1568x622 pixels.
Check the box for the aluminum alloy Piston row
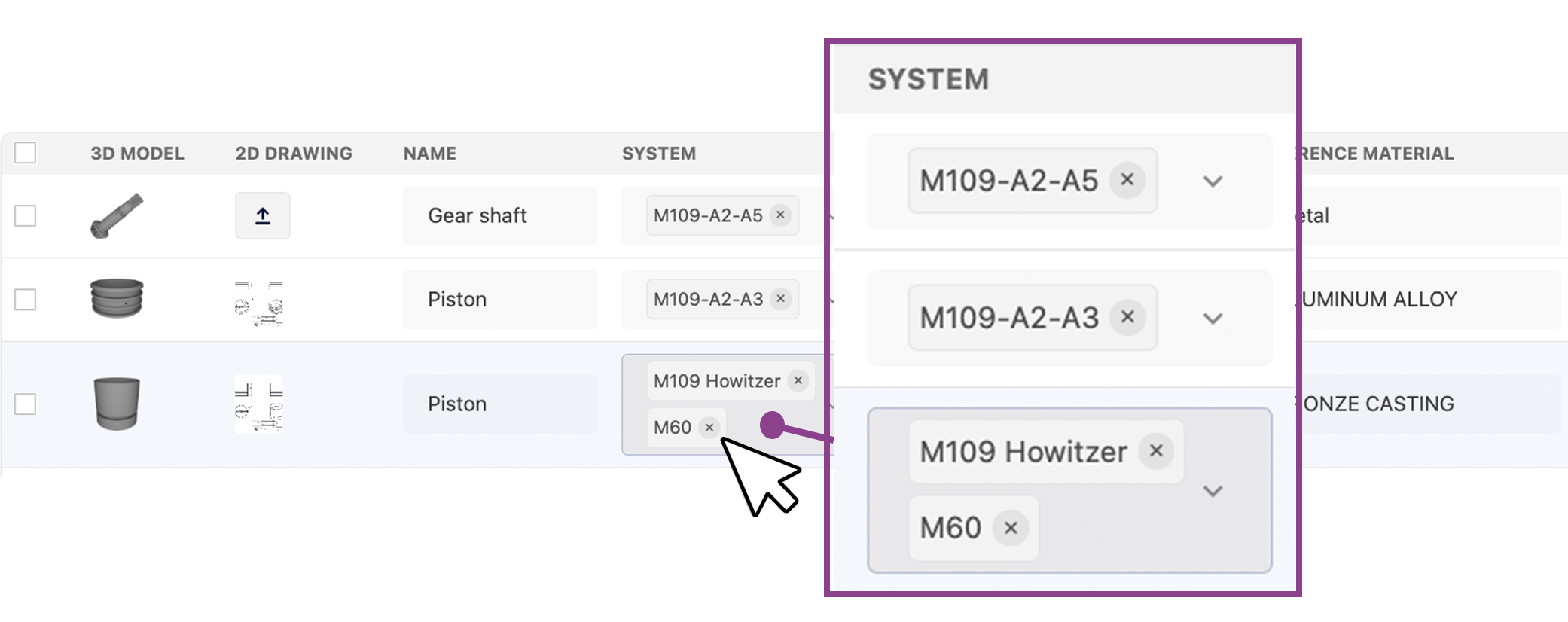[26, 300]
